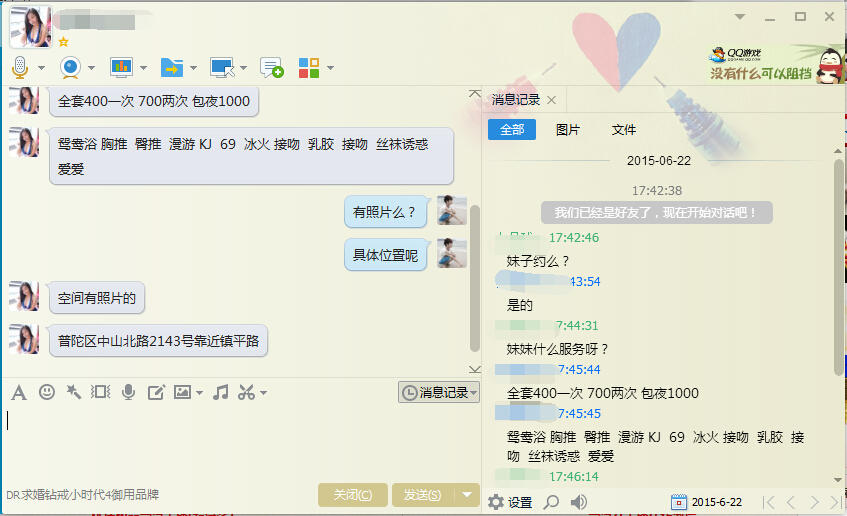Expand the video call options arrow

click(x=91, y=68)
